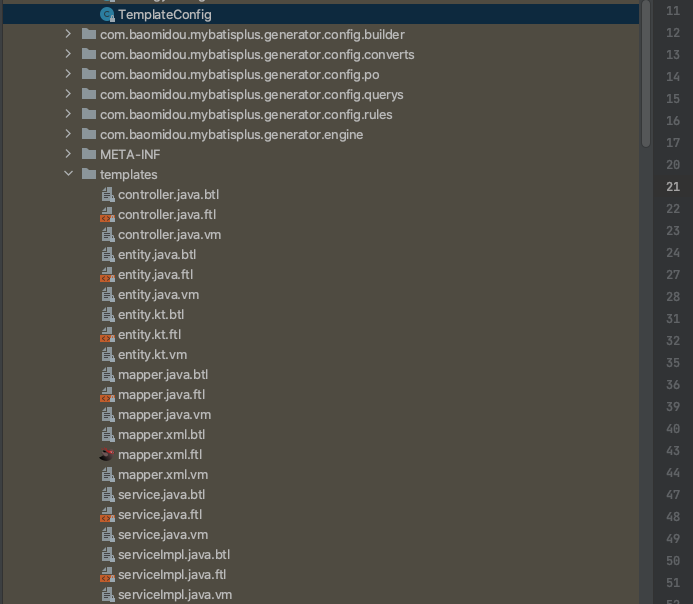Click the config.po package folder icon
The height and width of the screenshot is (604, 693).
point(89,74)
